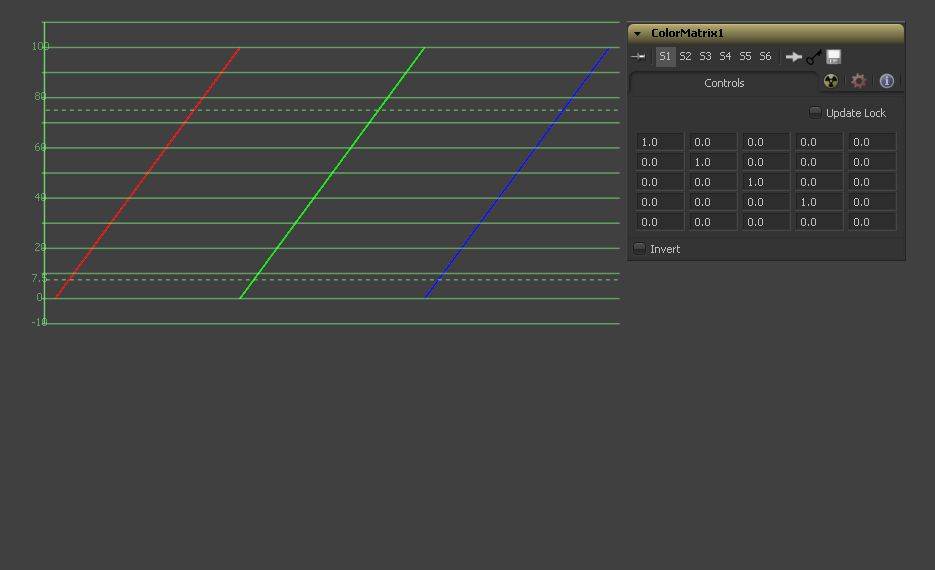
Task: Switch to settings version S3
Action: click(x=705, y=57)
